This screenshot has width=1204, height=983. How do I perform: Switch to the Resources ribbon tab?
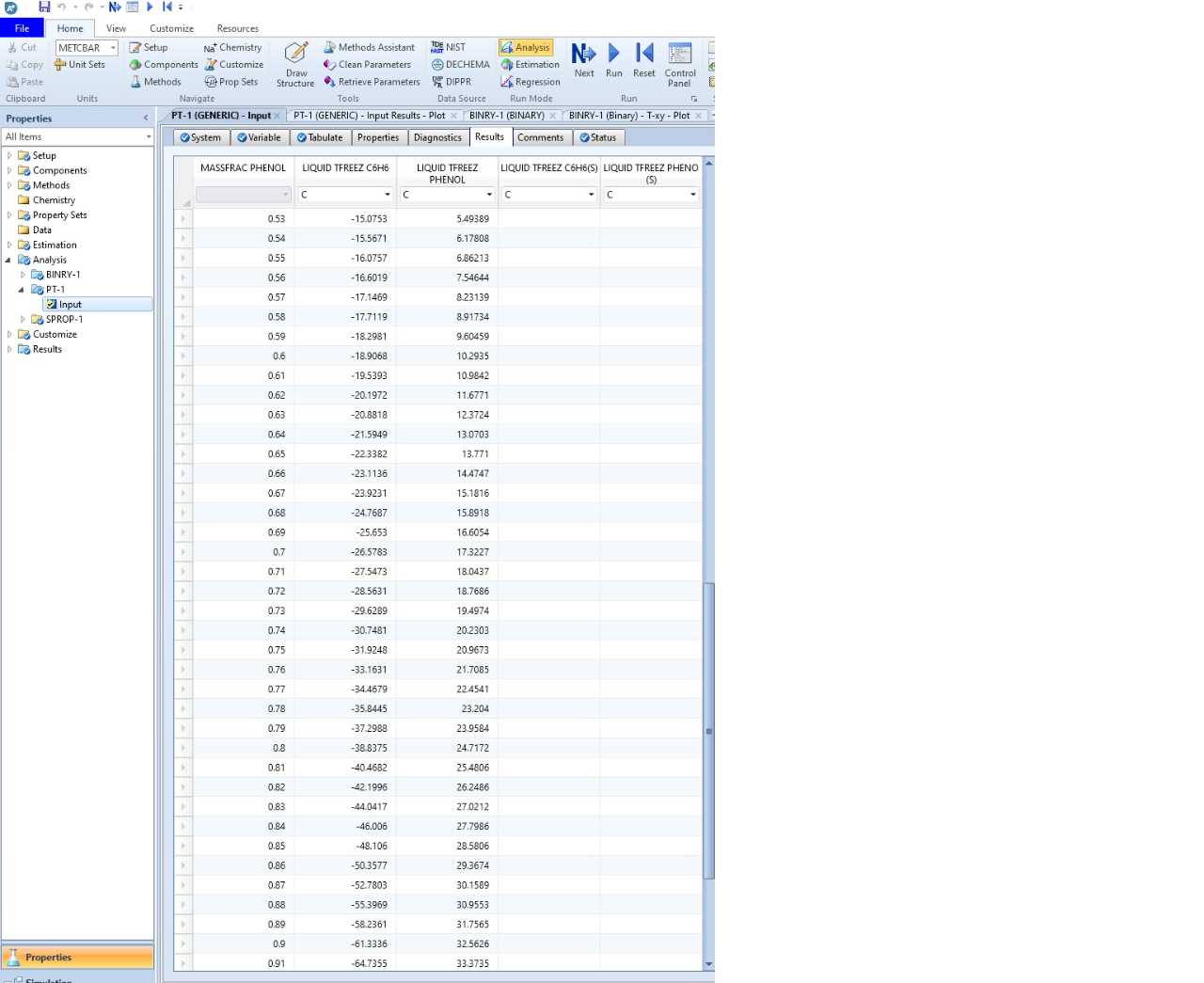click(x=238, y=28)
